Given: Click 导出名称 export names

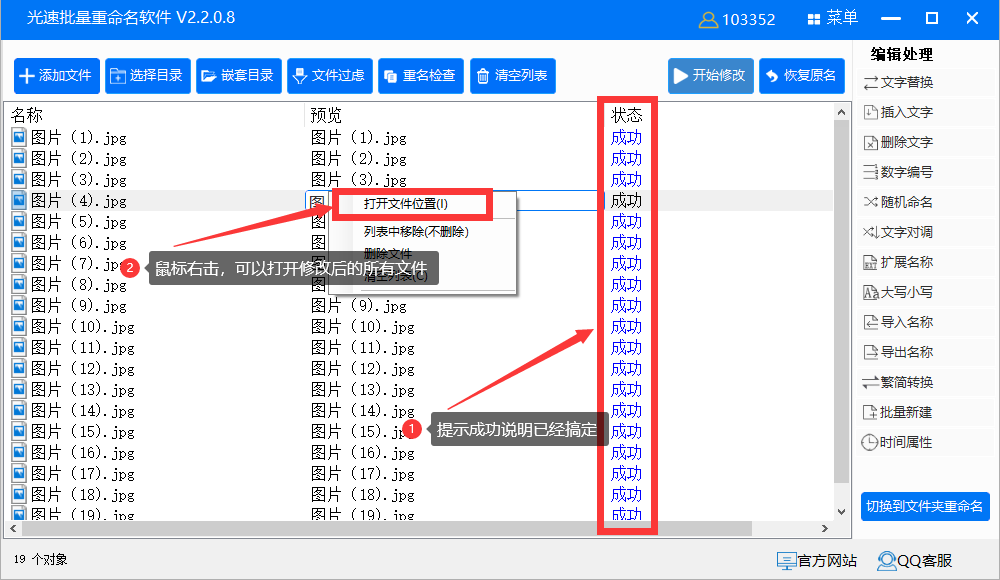Looking at the screenshot, I should tap(898, 352).
